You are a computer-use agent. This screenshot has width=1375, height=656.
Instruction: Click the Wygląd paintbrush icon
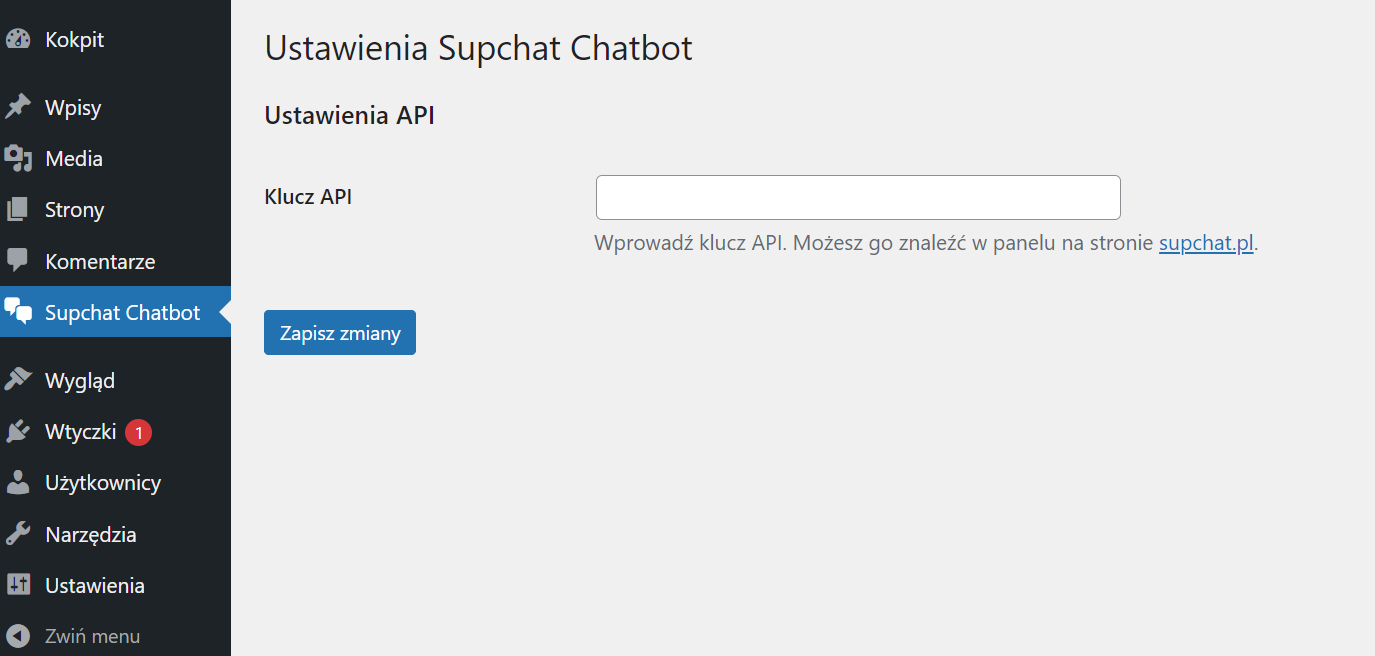pyautogui.click(x=18, y=380)
